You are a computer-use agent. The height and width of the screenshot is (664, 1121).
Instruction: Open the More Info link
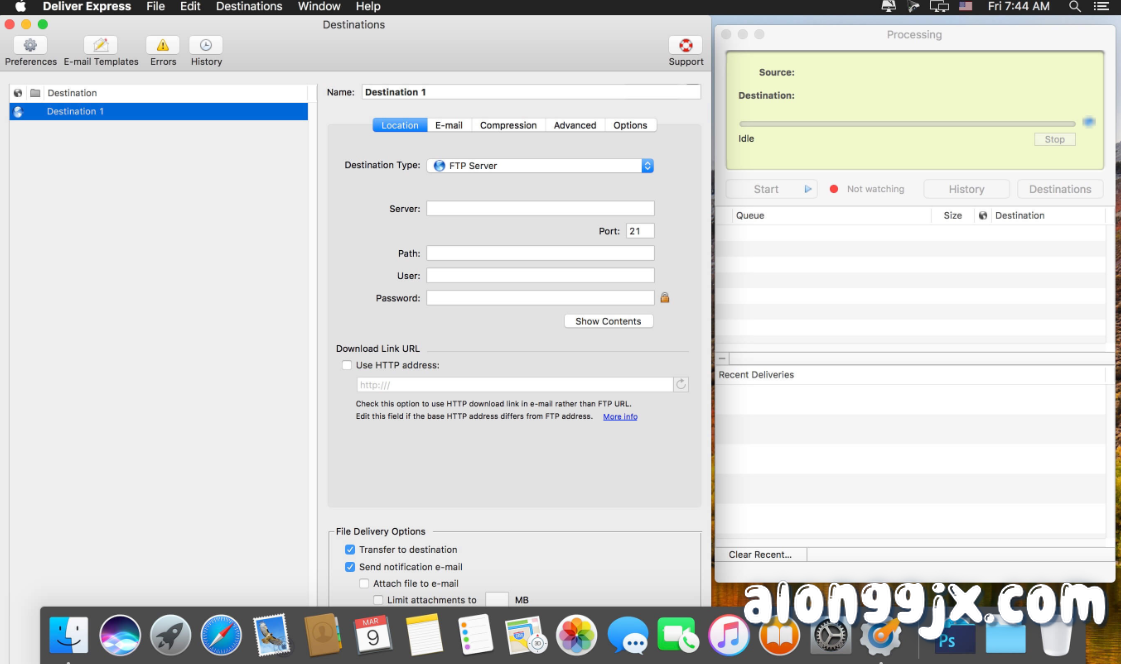[x=620, y=416]
